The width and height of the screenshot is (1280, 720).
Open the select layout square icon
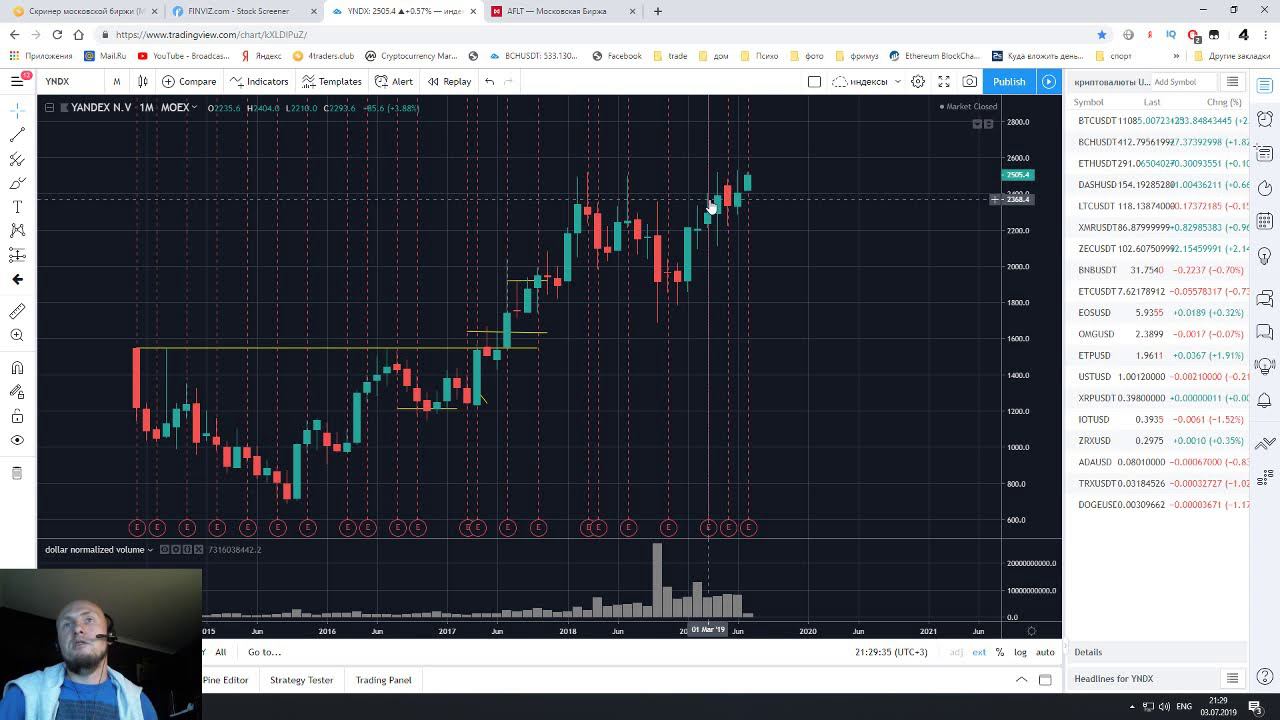pyautogui.click(x=814, y=81)
